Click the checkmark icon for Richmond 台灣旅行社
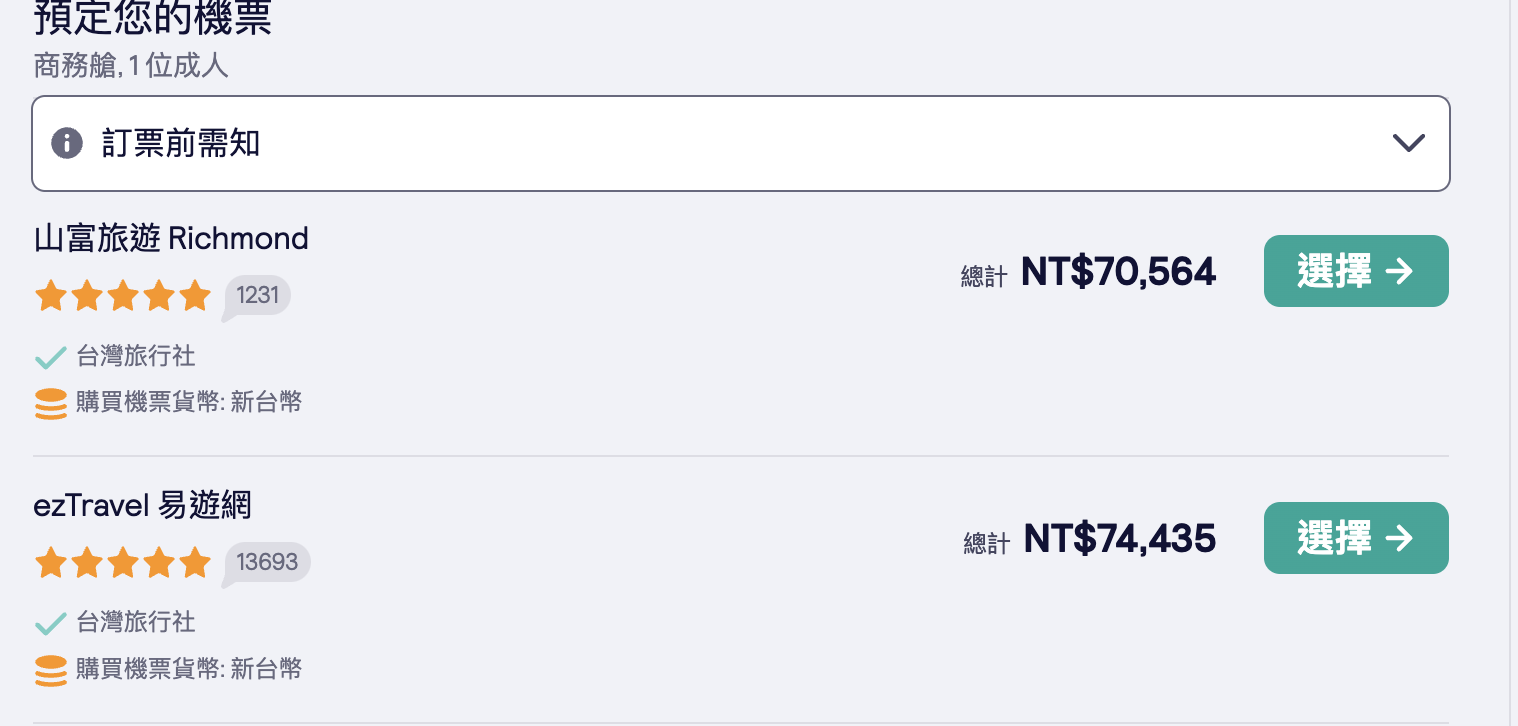Image resolution: width=1518 pixels, height=726 pixels. click(x=50, y=357)
